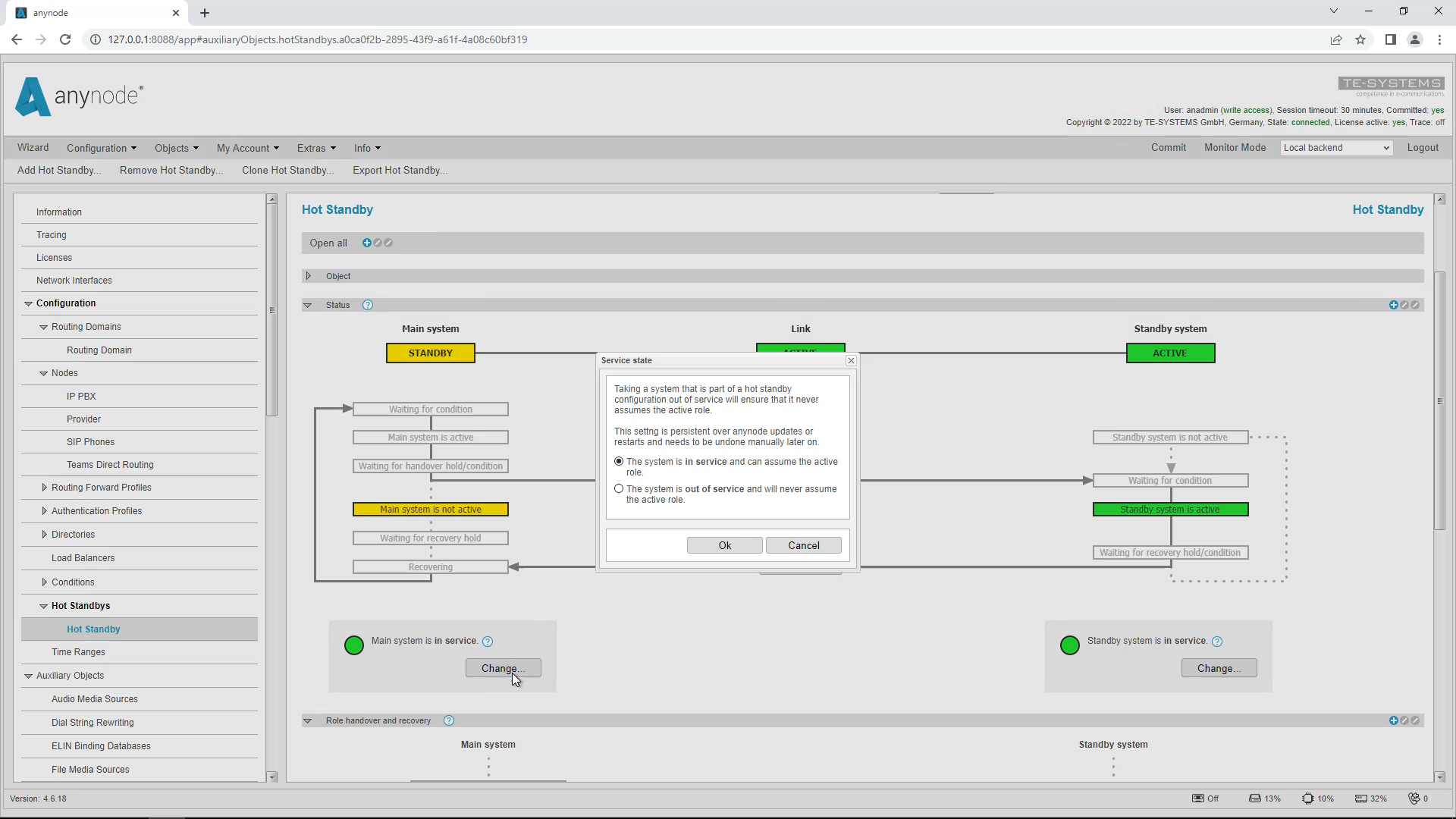Screen dimensions: 1456x819
Task: Collapse the Auxiliary Objects node
Action: pyautogui.click(x=28, y=676)
